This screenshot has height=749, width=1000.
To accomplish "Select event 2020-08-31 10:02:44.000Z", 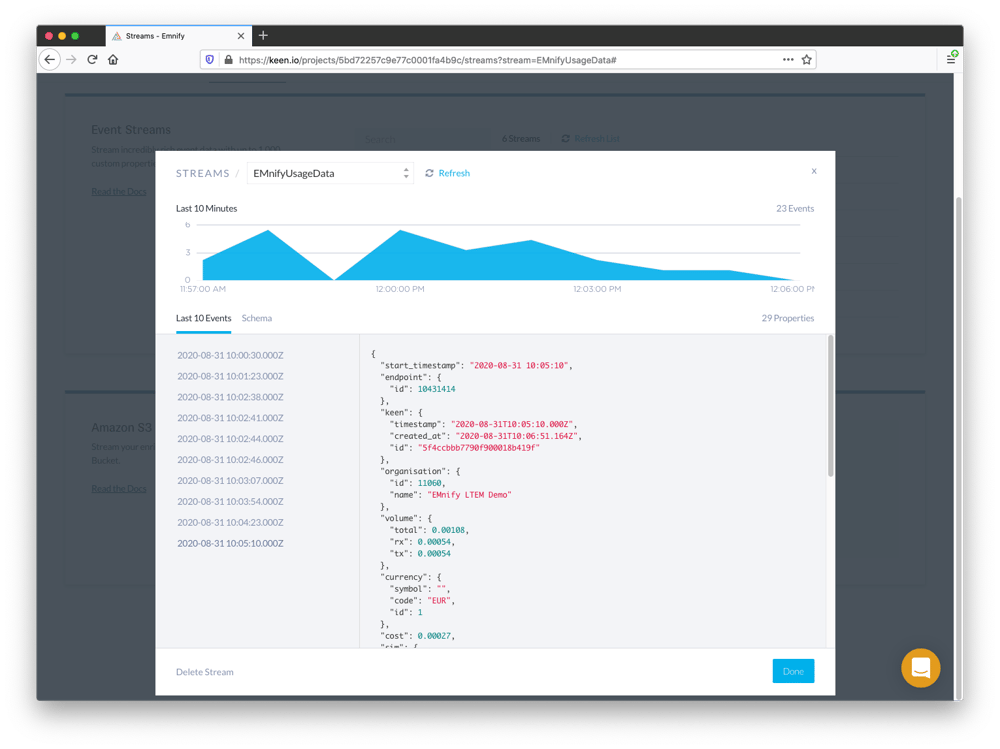I will point(230,439).
